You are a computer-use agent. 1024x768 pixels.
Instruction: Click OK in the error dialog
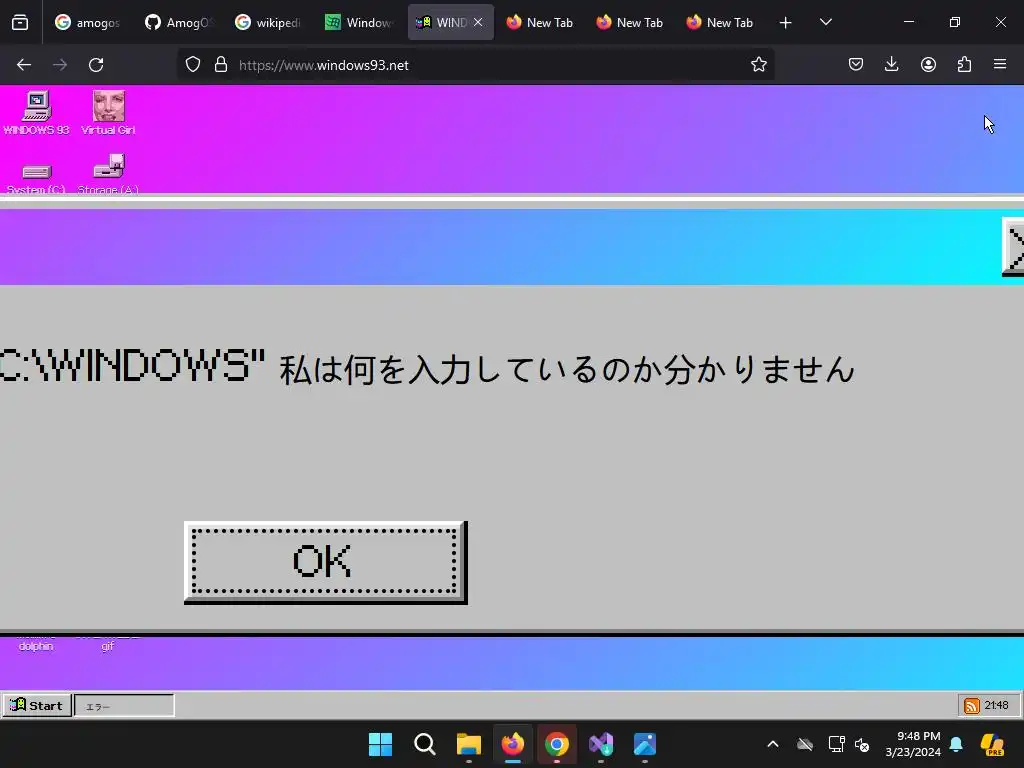[325, 562]
